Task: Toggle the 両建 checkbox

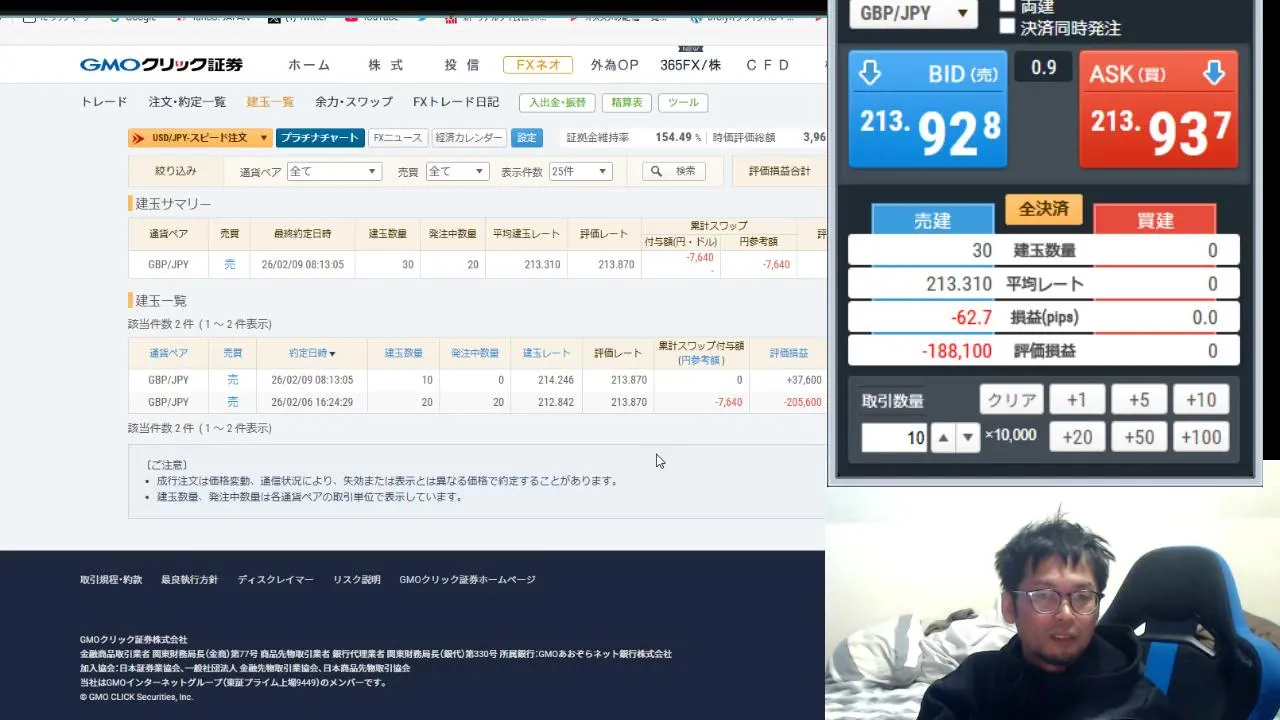Action: [x=1007, y=6]
